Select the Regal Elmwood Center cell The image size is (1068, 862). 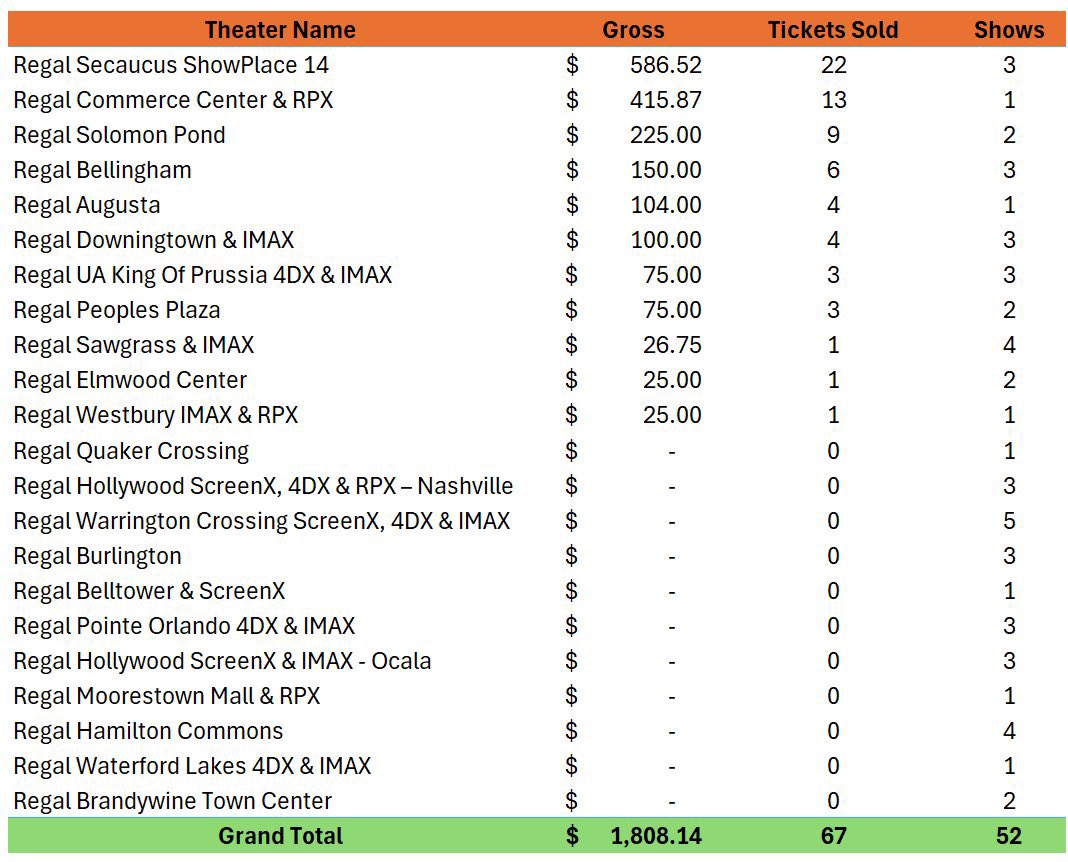point(129,380)
